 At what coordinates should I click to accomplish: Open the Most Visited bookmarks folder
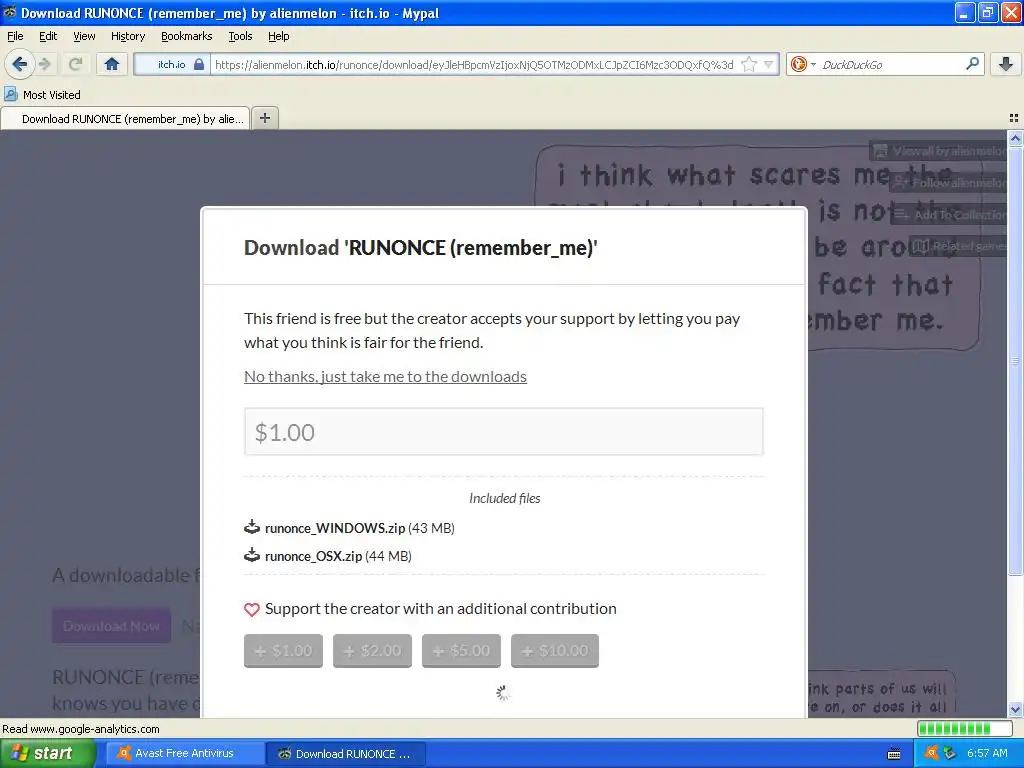tap(42, 95)
